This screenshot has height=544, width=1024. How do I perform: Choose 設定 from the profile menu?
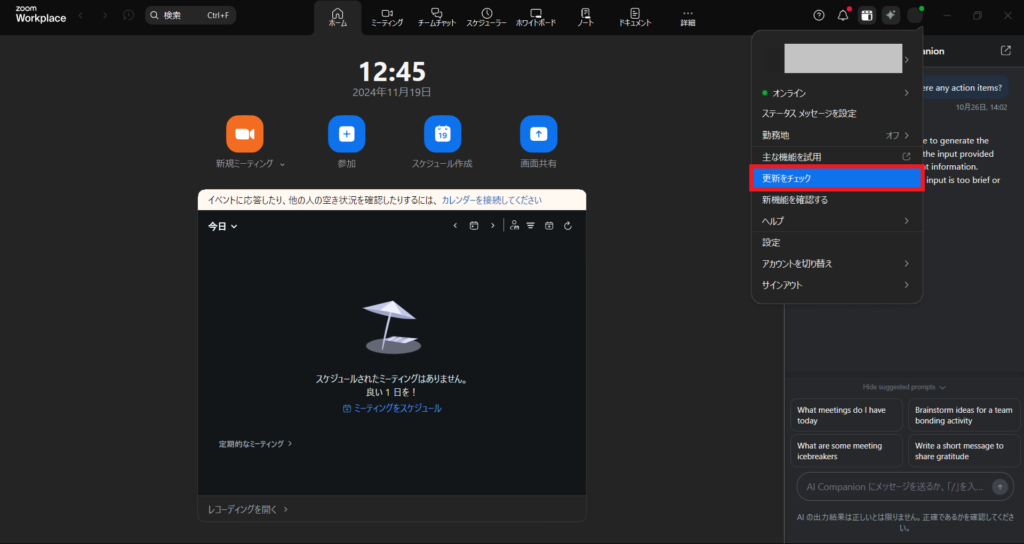(x=771, y=242)
